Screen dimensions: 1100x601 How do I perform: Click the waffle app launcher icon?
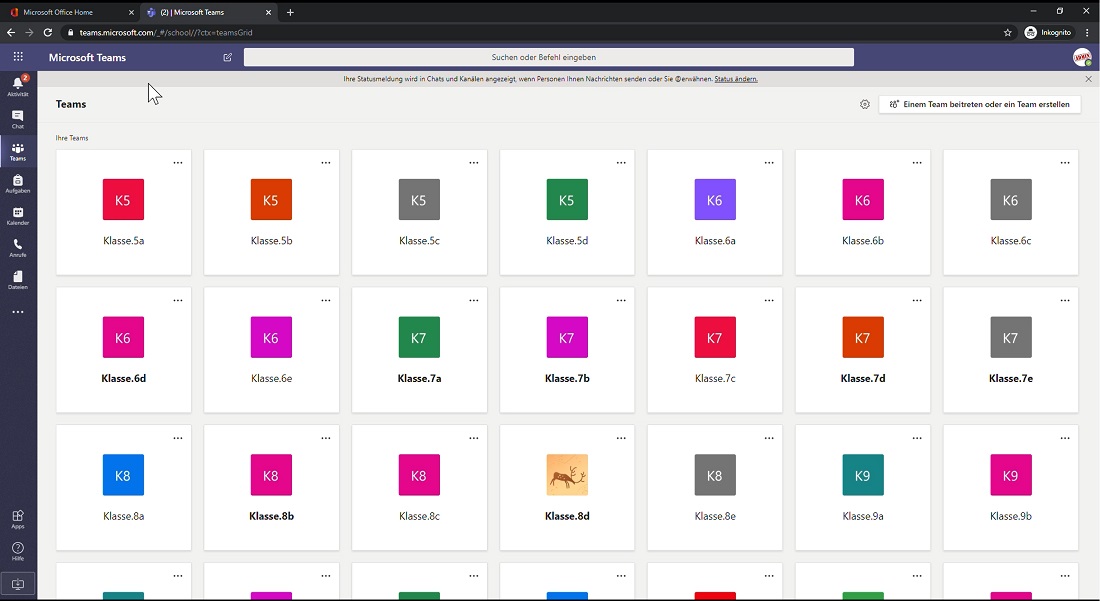coord(17,57)
